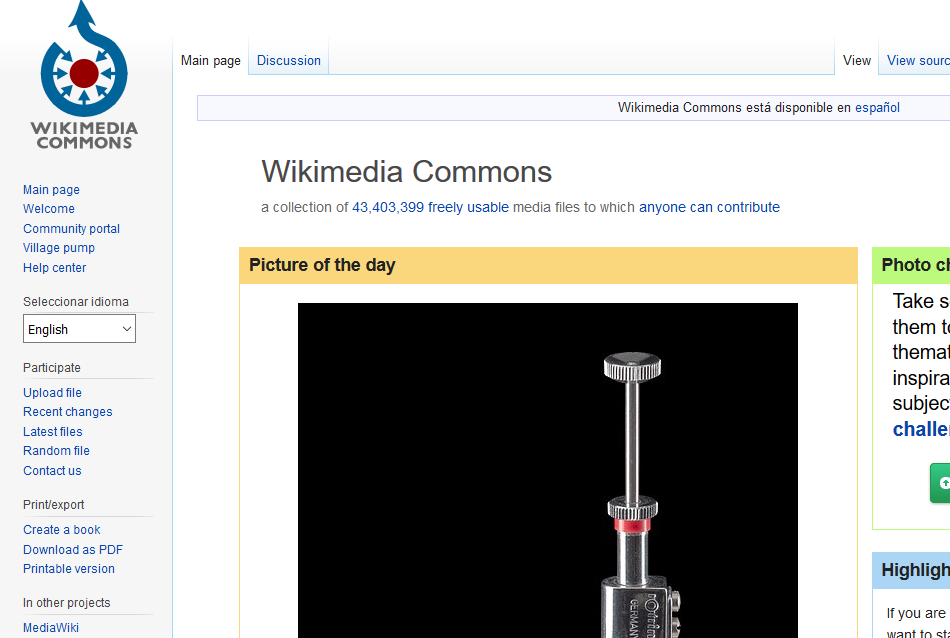This screenshot has height=638, width=950.
Task: Open a Random file
Action: tap(56, 451)
